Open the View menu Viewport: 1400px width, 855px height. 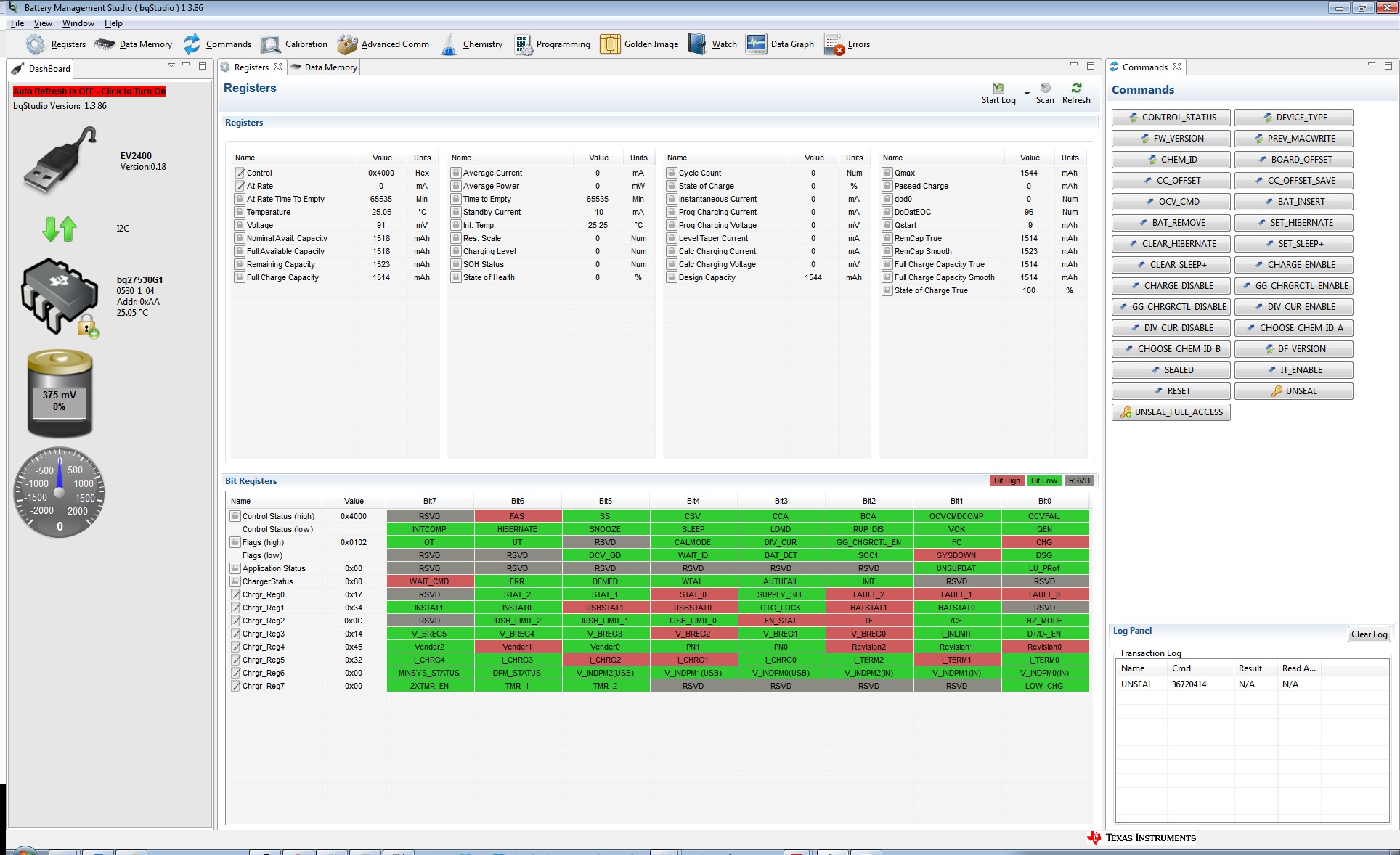click(x=43, y=23)
